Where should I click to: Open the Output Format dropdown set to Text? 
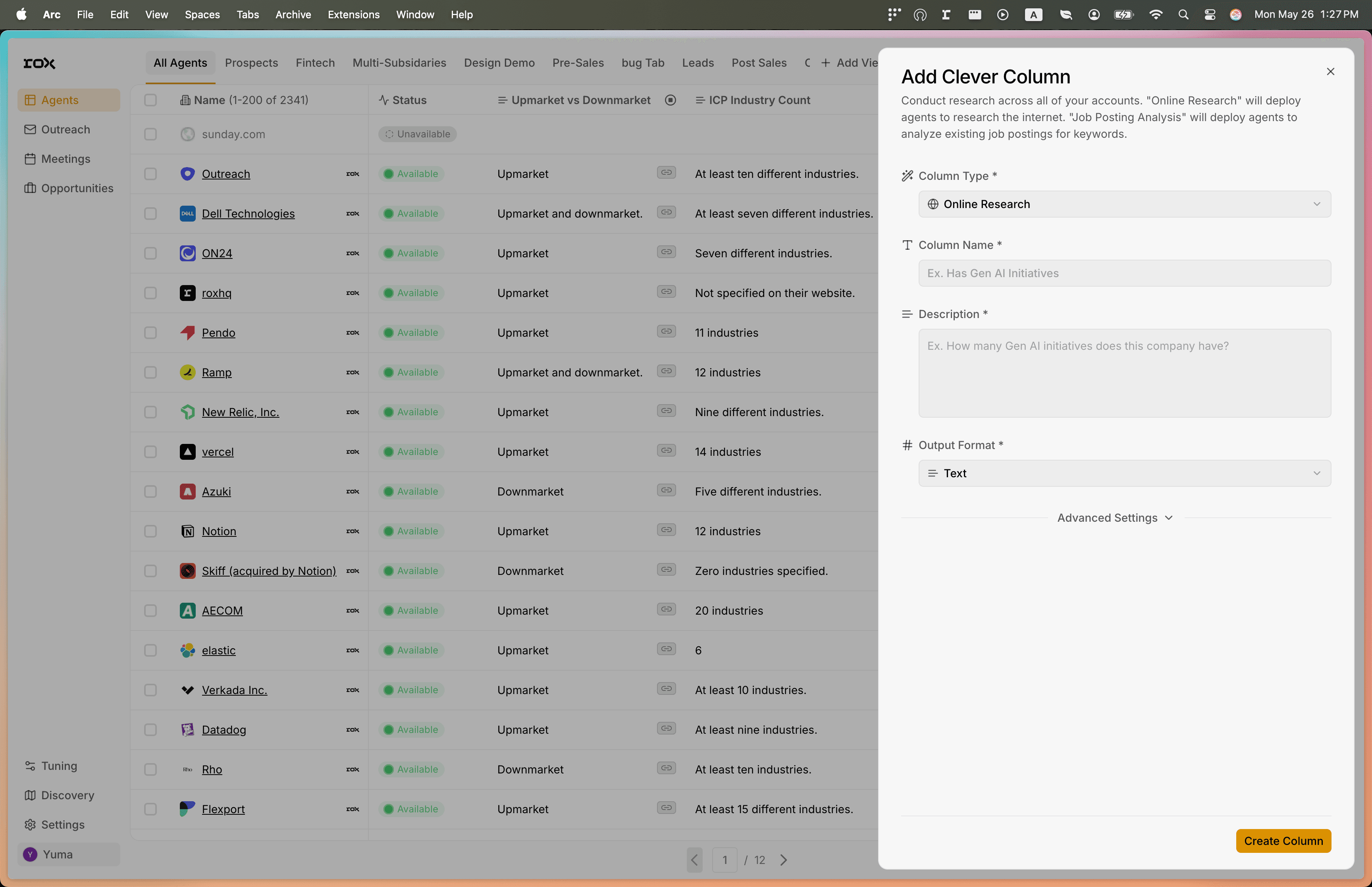(1124, 473)
